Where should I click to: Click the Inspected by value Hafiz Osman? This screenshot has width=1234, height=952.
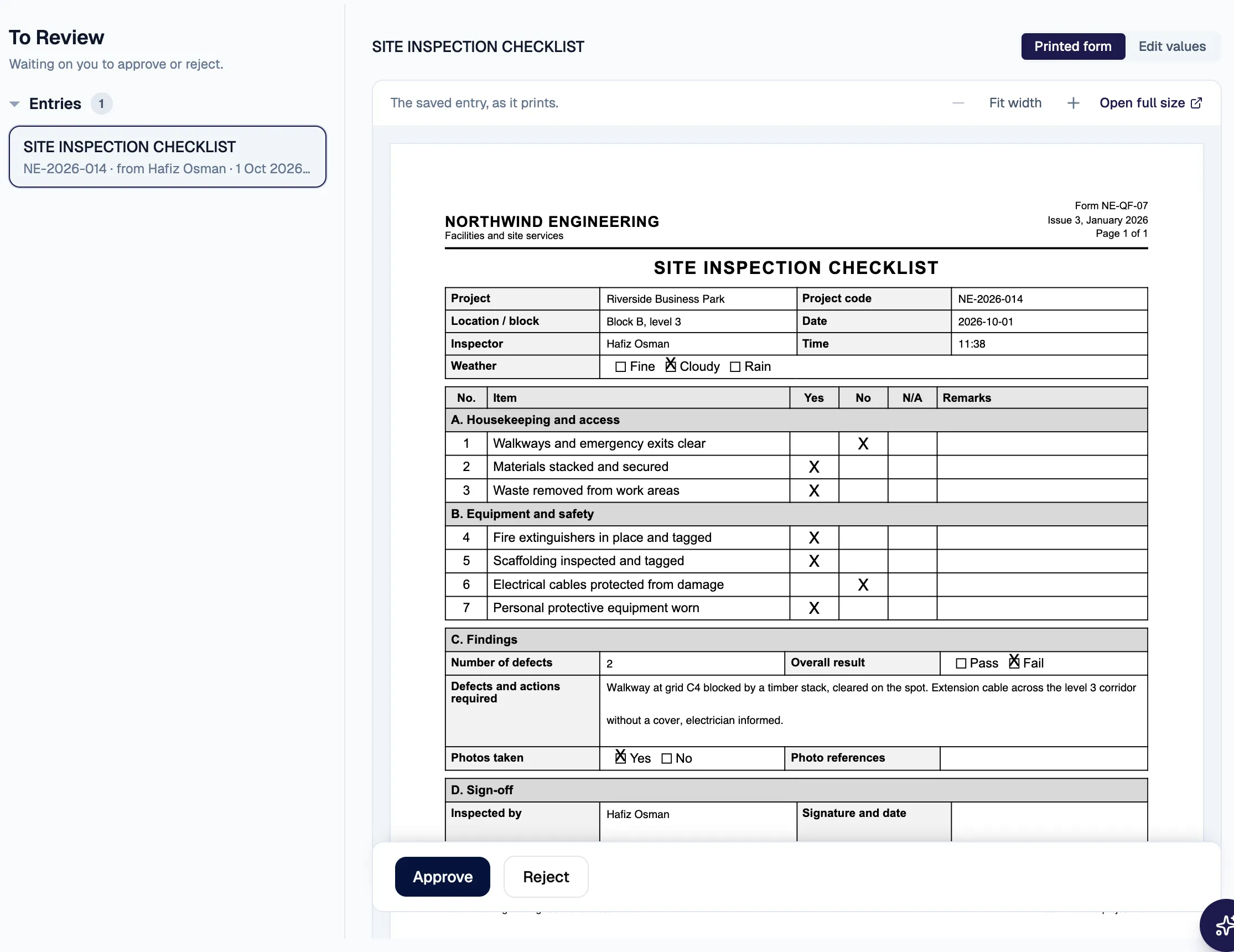tap(638, 814)
